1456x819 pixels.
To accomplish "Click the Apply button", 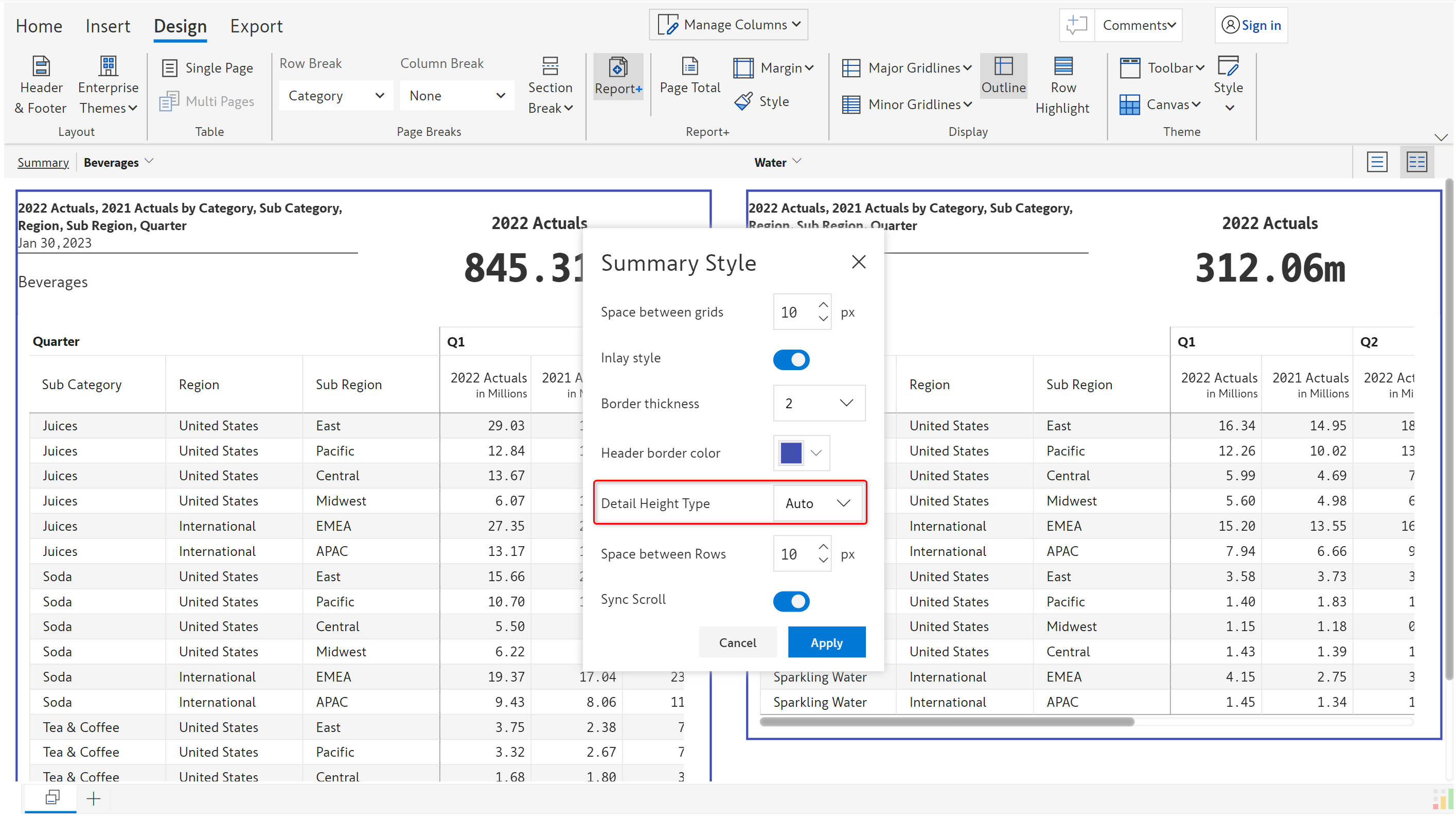I will coord(826,642).
